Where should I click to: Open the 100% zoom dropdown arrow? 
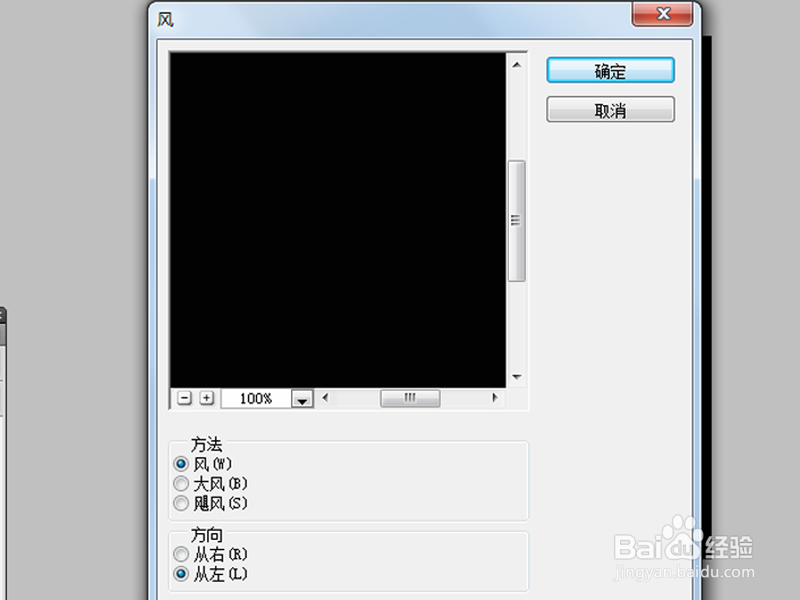click(302, 398)
